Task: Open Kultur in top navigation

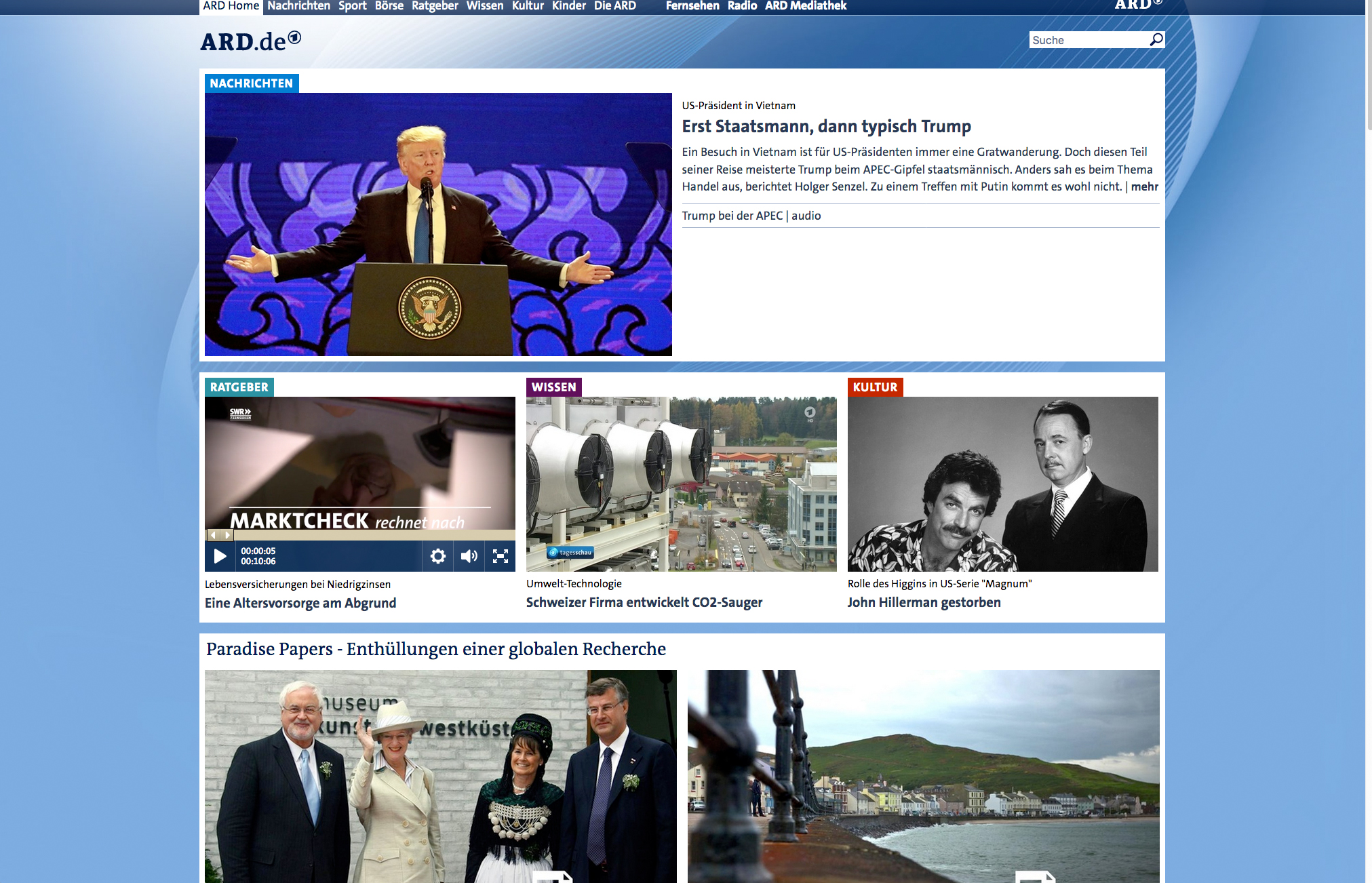Action: 528,6
